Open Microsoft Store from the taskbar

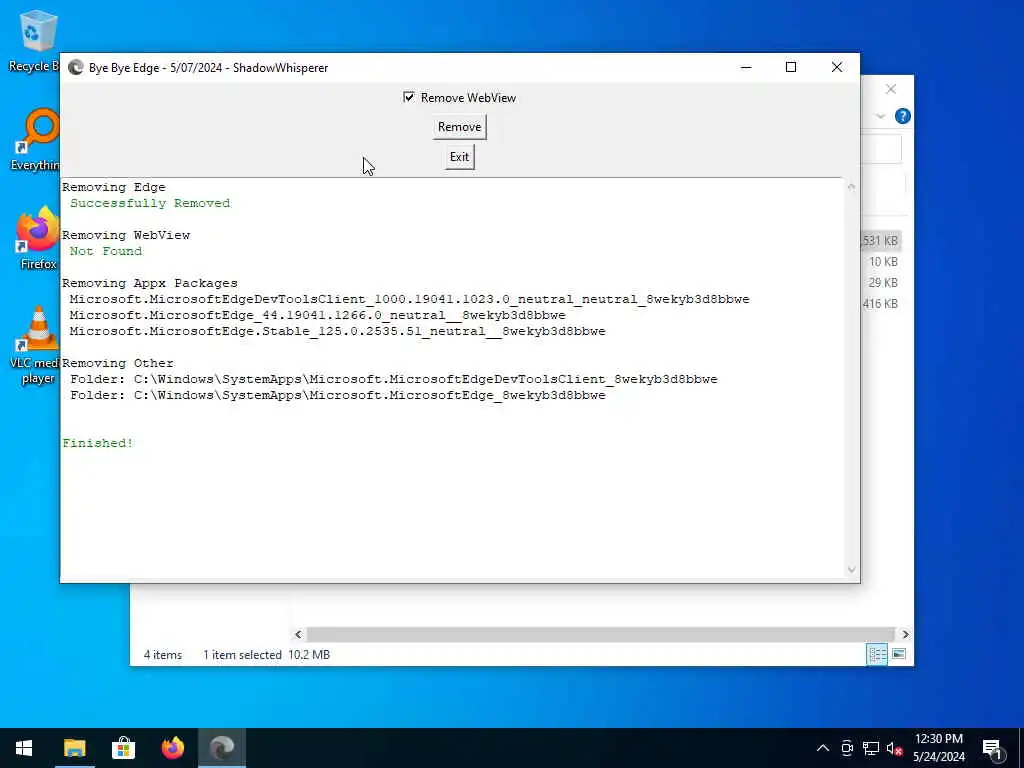(x=123, y=748)
